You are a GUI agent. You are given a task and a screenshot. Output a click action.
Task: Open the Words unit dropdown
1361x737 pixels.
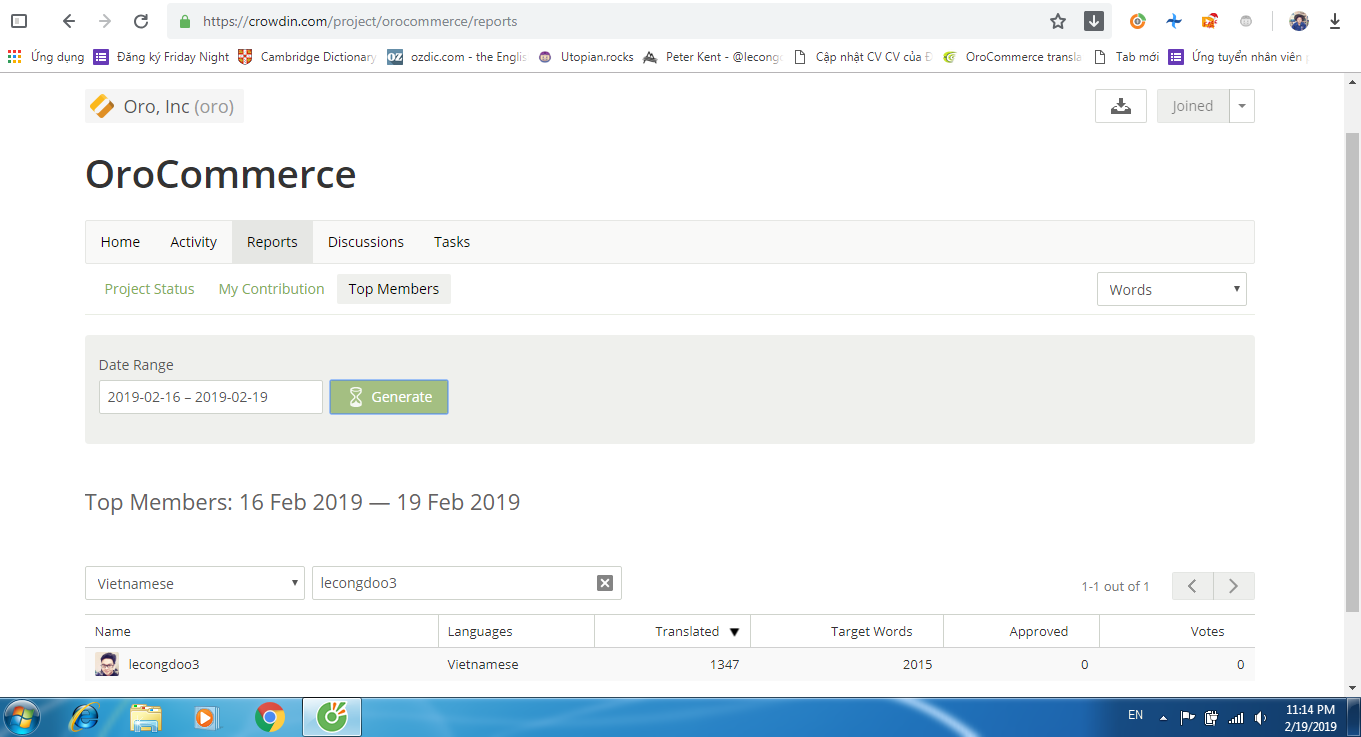coord(1171,290)
